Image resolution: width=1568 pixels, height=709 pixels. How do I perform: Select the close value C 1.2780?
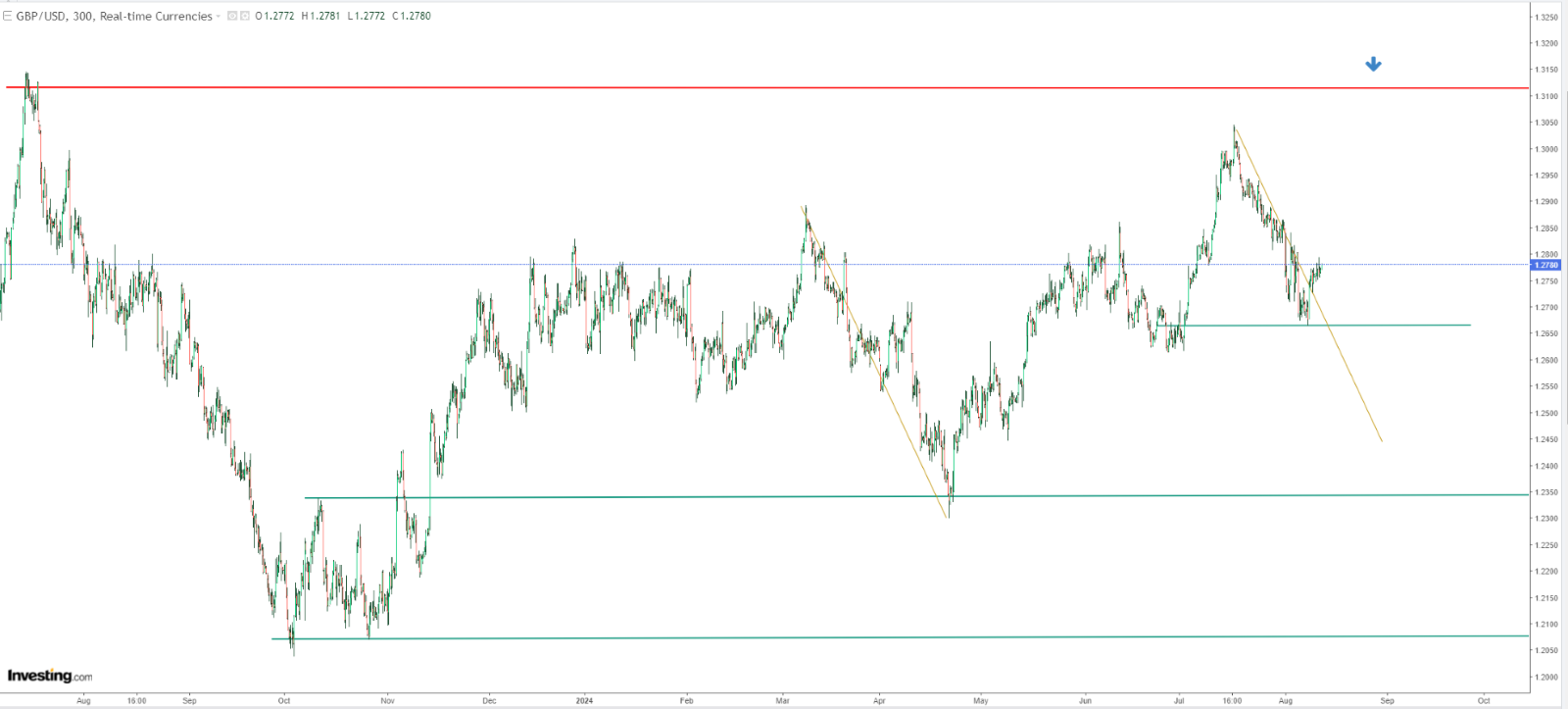point(412,16)
